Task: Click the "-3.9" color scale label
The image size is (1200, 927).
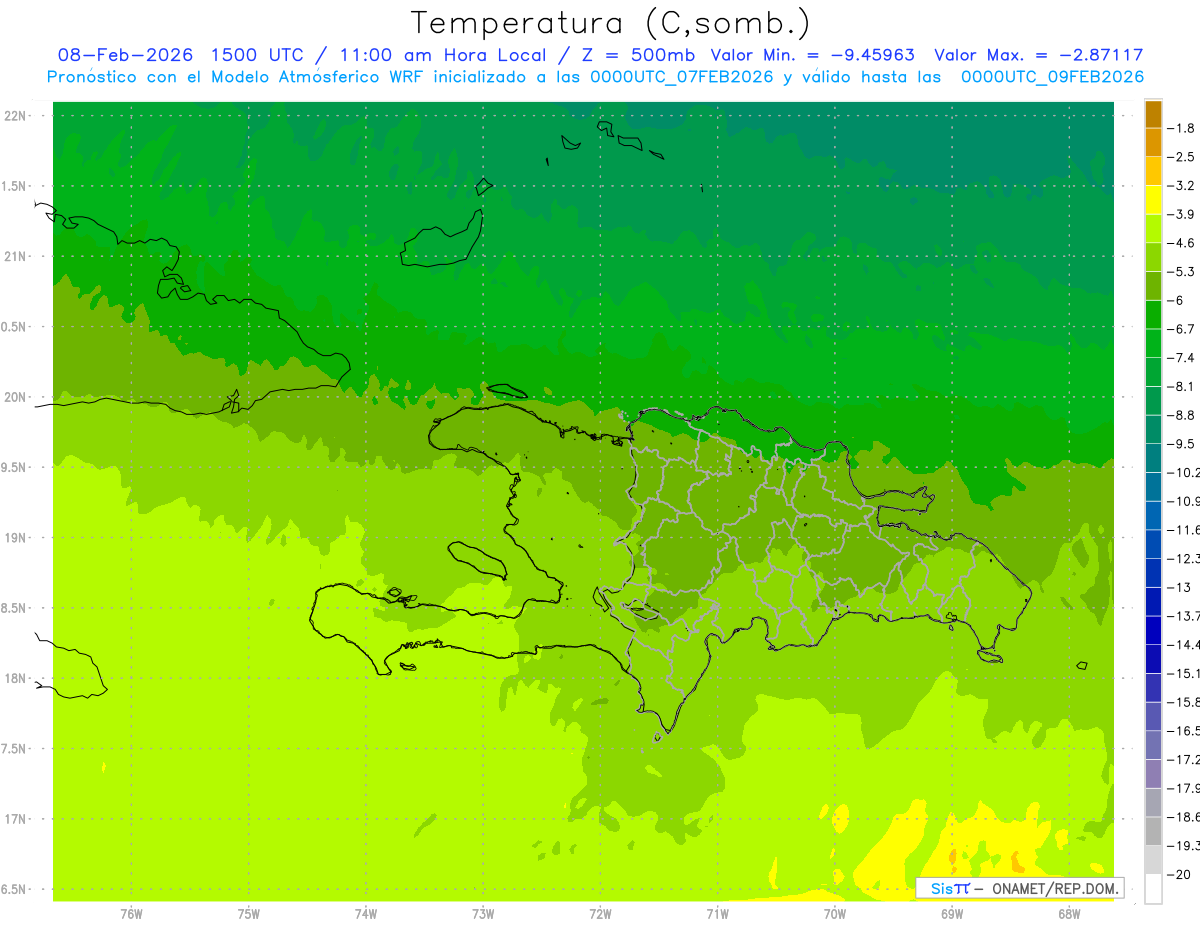Action: pyautogui.click(x=1183, y=214)
